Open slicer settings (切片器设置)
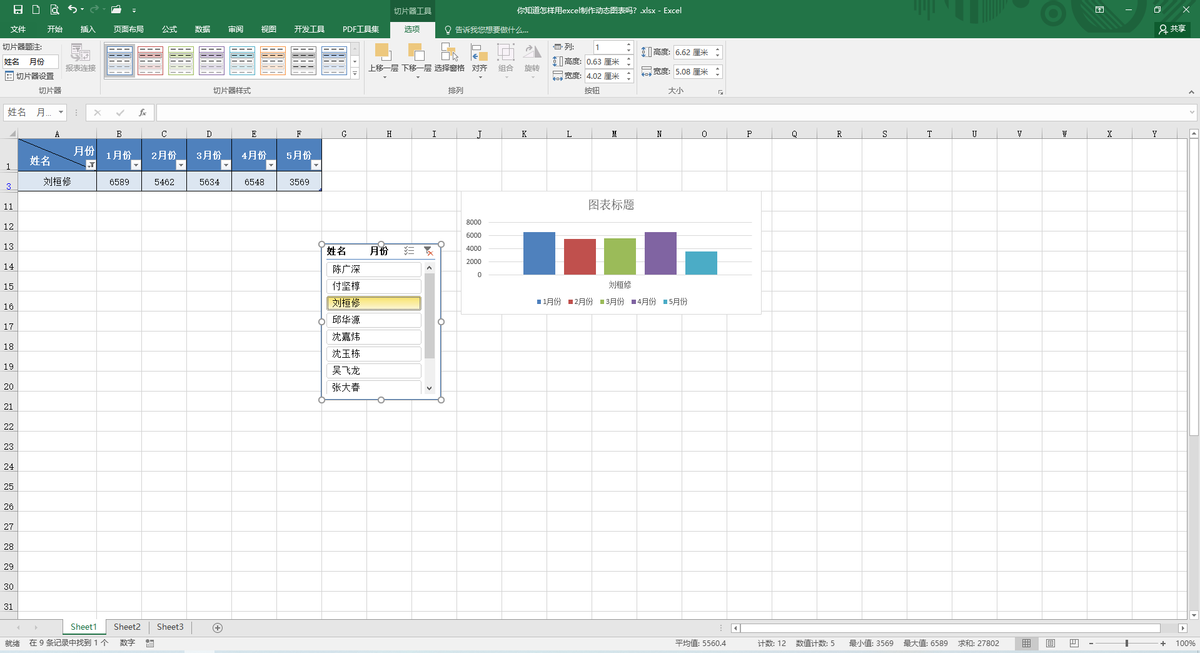This screenshot has height=653, width=1200. [29, 76]
